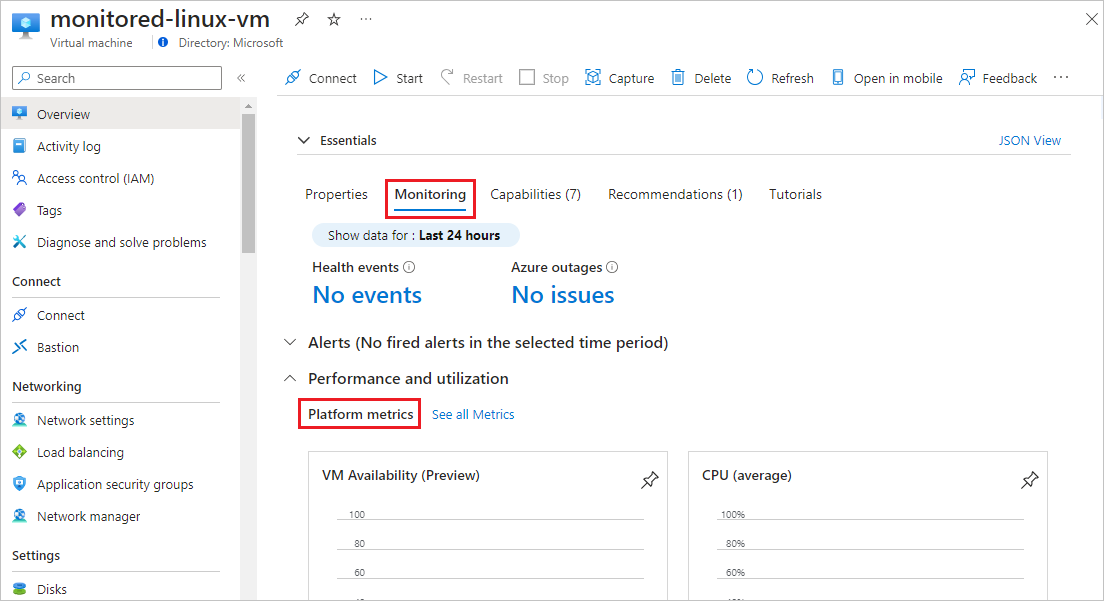Open in mobile using its toolbar icon

pyautogui.click(x=837, y=78)
